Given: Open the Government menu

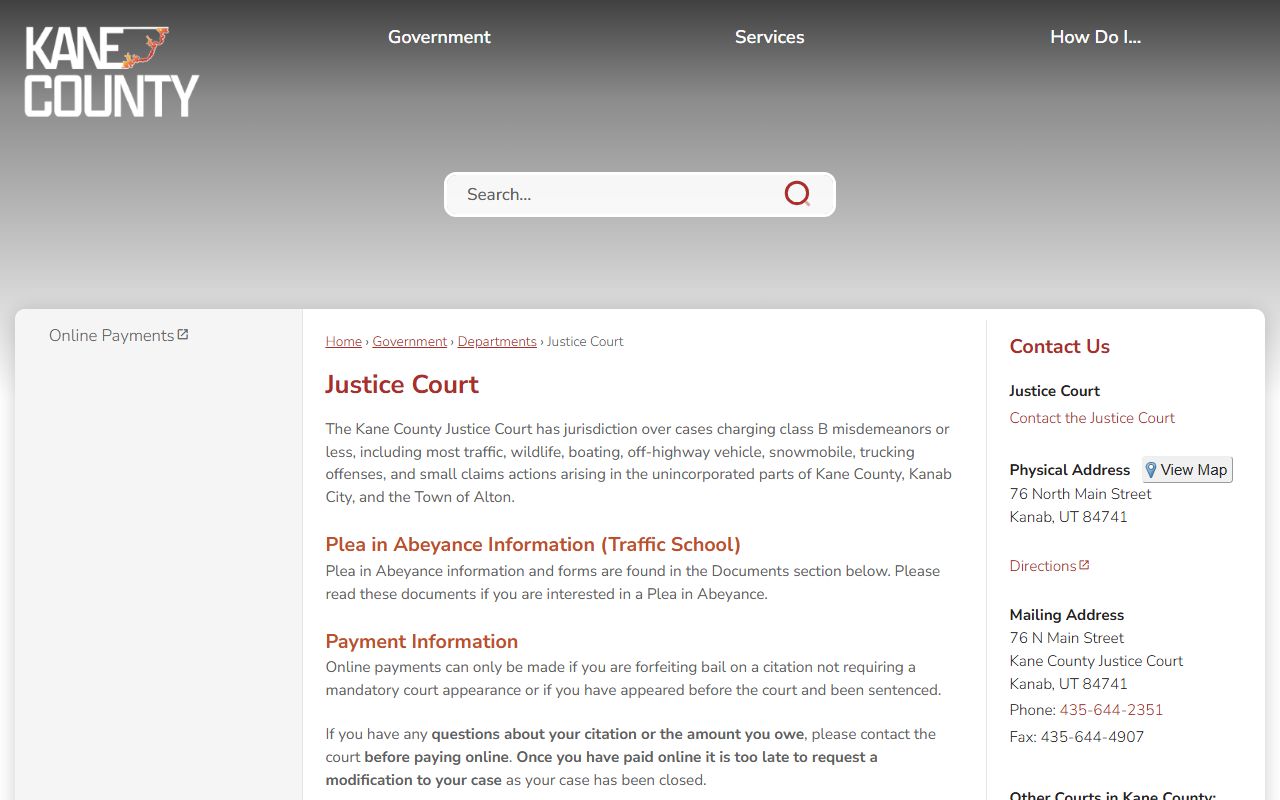Looking at the screenshot, I should point(439,37).
